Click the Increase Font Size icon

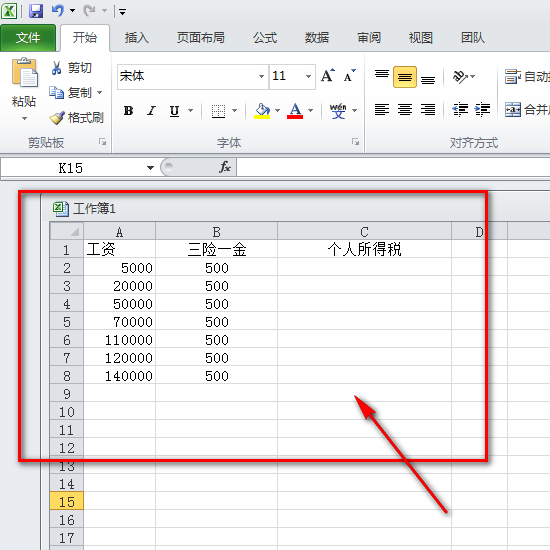tap(328, 75)
